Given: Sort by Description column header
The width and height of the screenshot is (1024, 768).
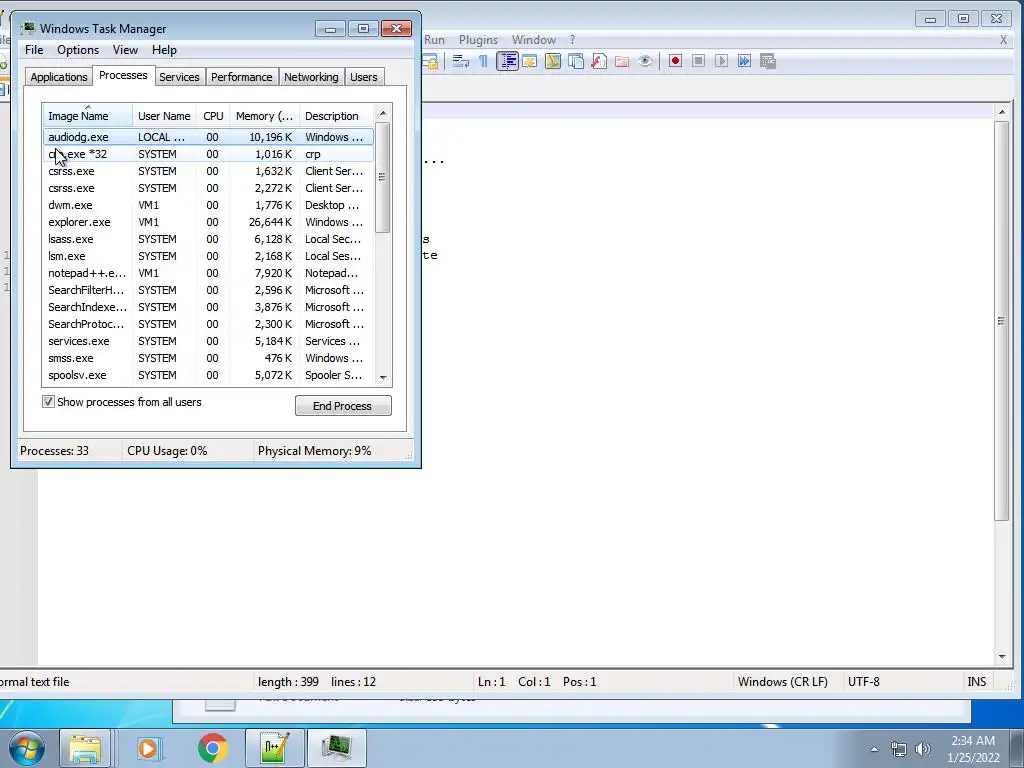Looking at the screenshot, I should click(336, 116).
